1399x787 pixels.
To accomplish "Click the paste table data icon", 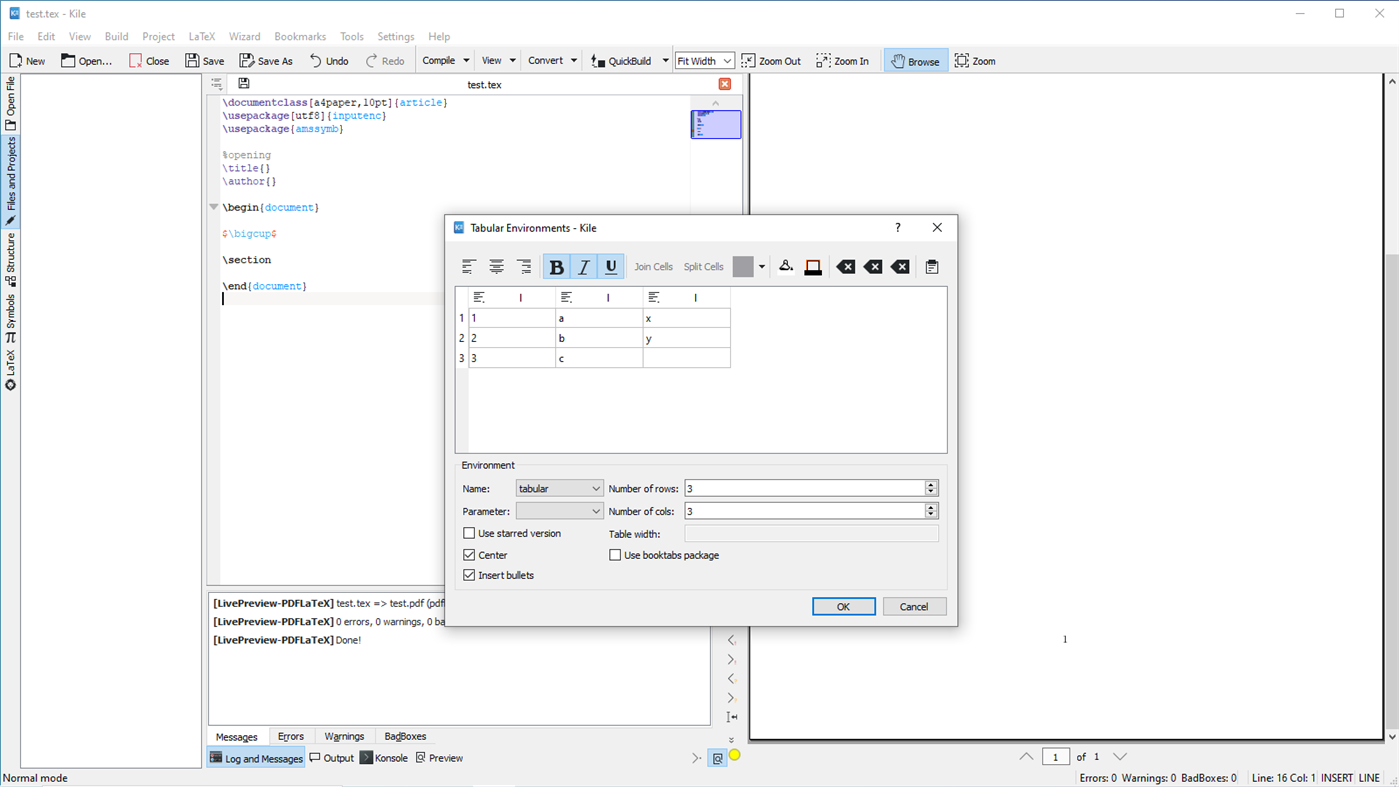I will click(931, 266).
